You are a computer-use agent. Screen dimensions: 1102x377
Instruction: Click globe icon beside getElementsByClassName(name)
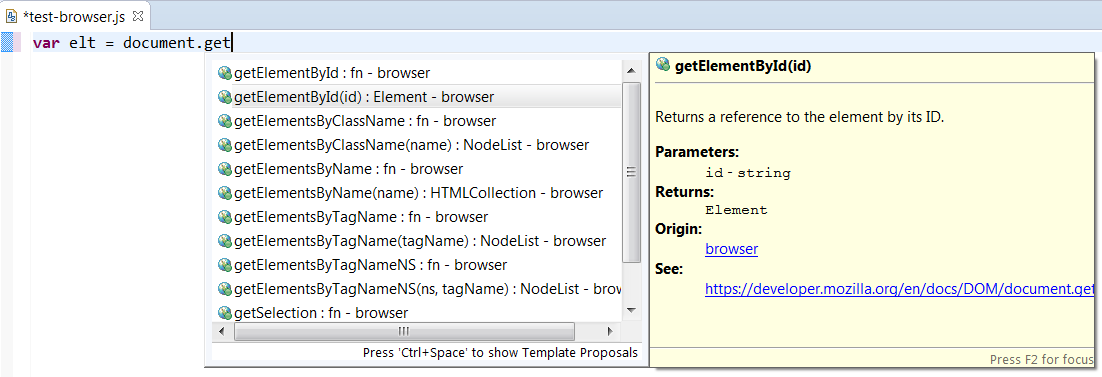pos(225,145)
